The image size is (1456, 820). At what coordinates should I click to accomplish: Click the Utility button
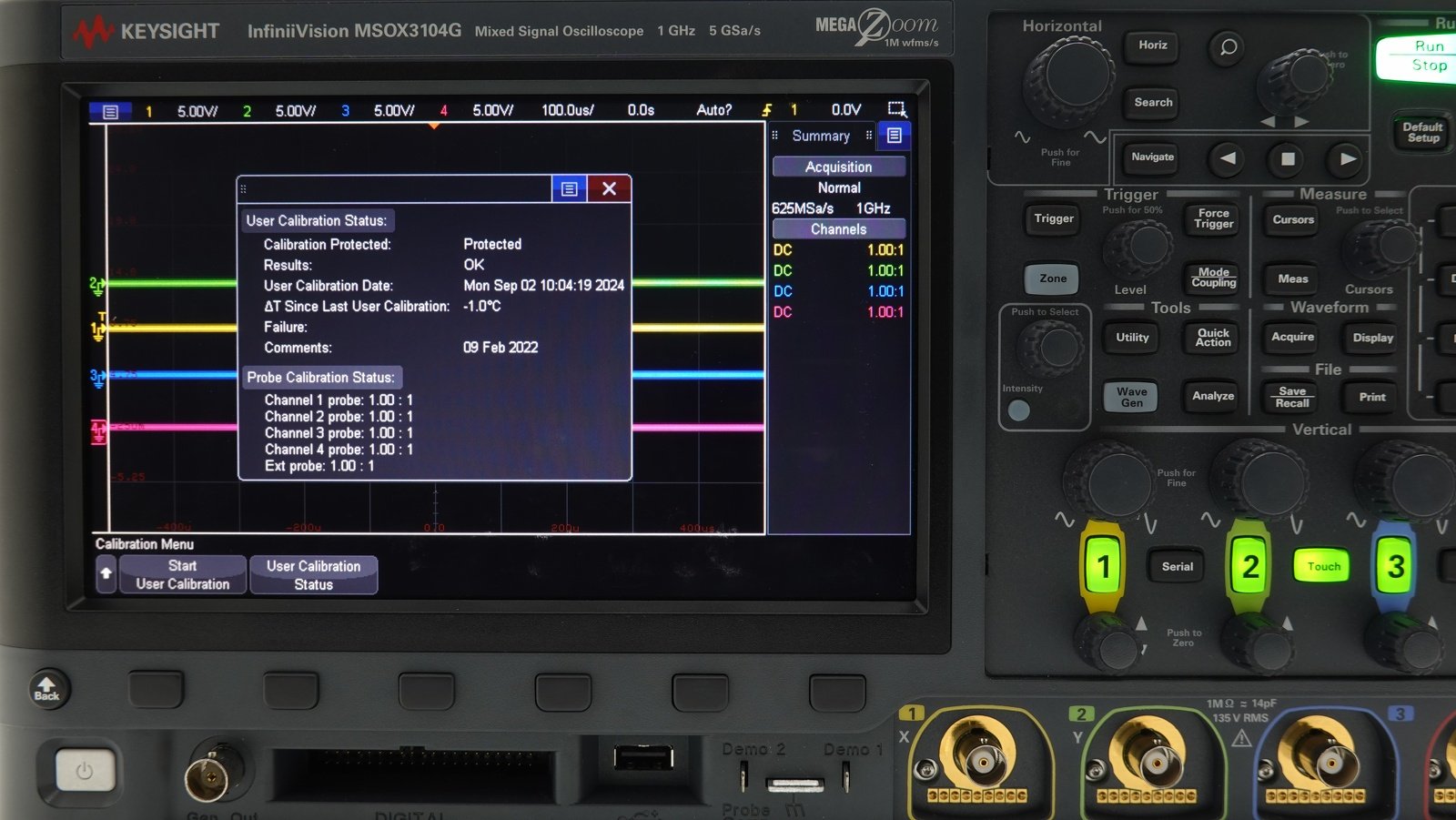[1132, 338]
